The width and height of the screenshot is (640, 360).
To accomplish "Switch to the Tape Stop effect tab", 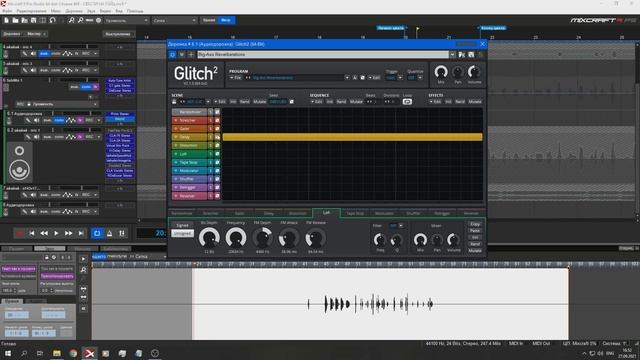I will [355, 213].
